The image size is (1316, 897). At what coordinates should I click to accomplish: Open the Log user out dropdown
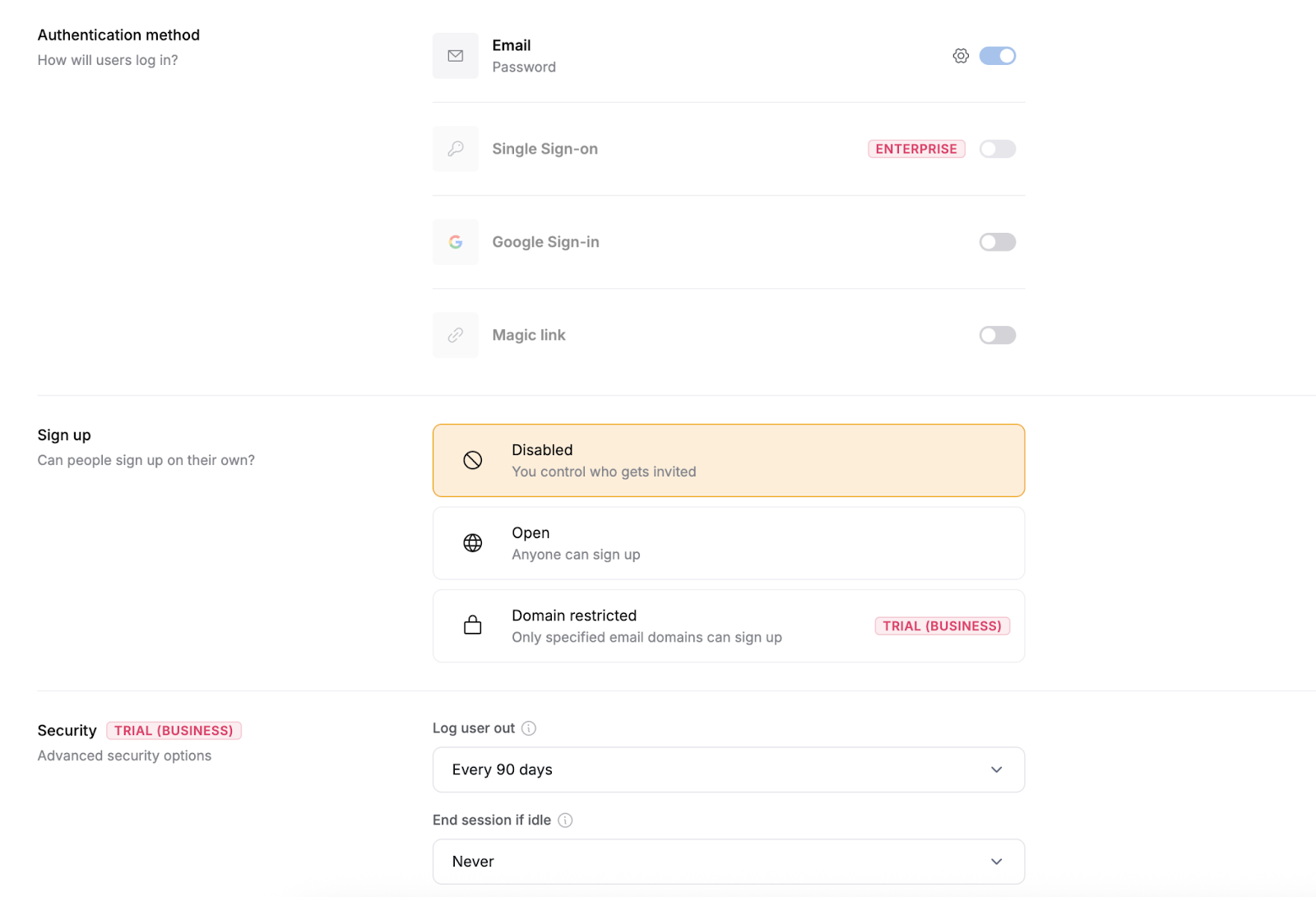pyautogui.click(x=728, y=769)
